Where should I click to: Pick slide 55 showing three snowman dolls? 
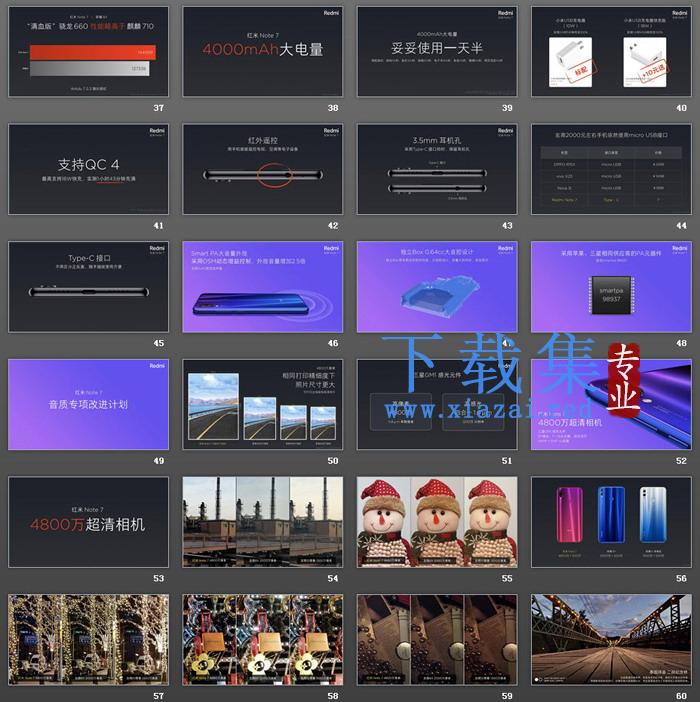click(x=437, y=522)
